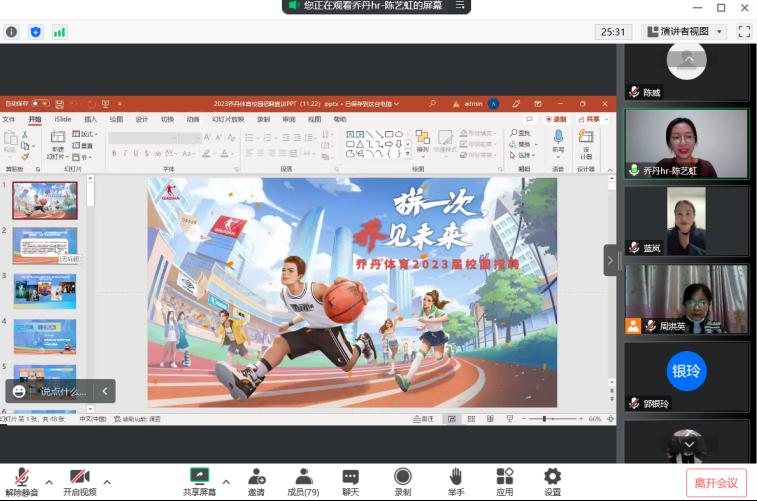Open apps (应用) panel
757x501 pixels.
[504, 481]
